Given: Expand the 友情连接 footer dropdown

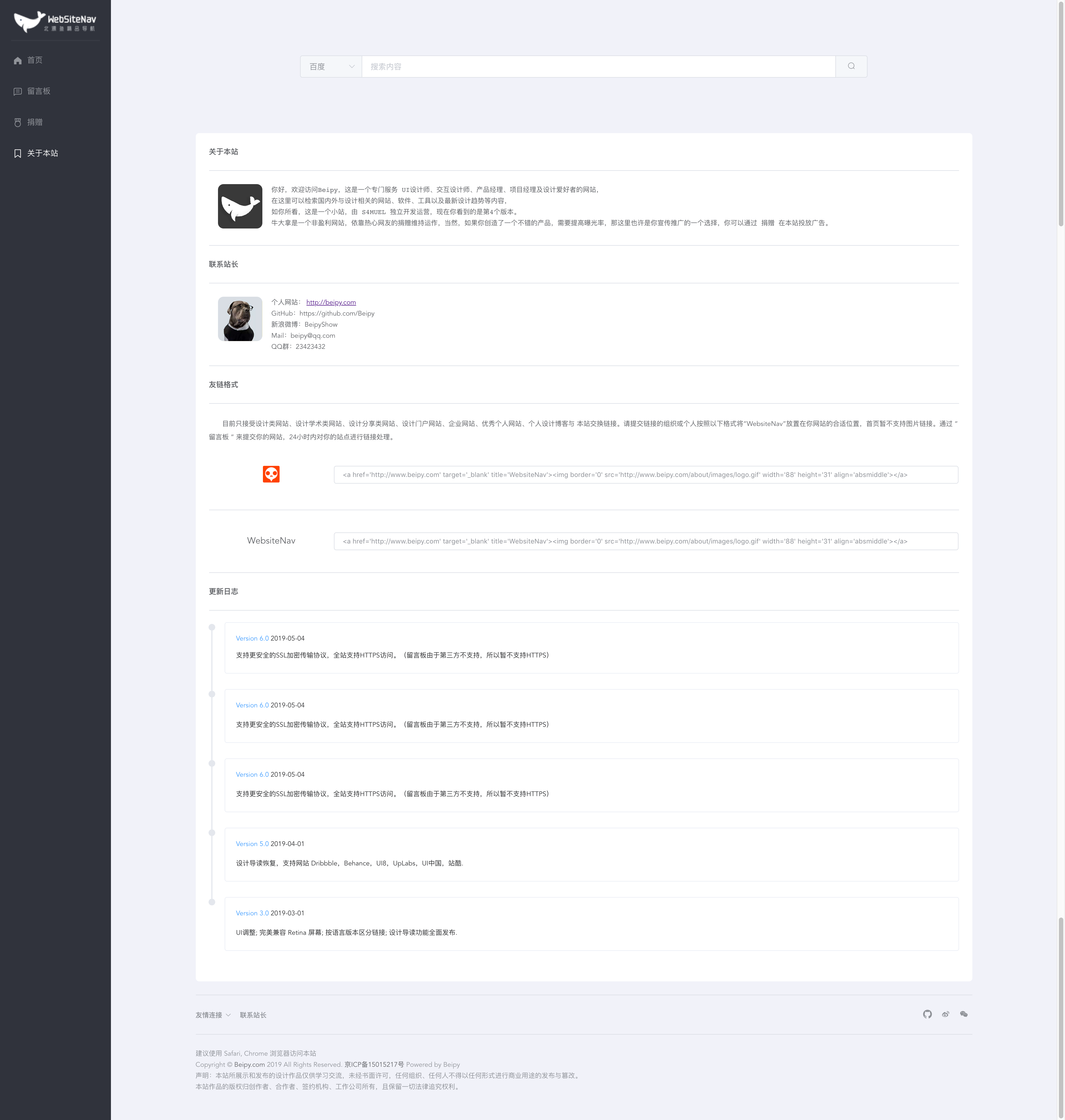Looking at the screenshot, I should (x=213, y=1015).
